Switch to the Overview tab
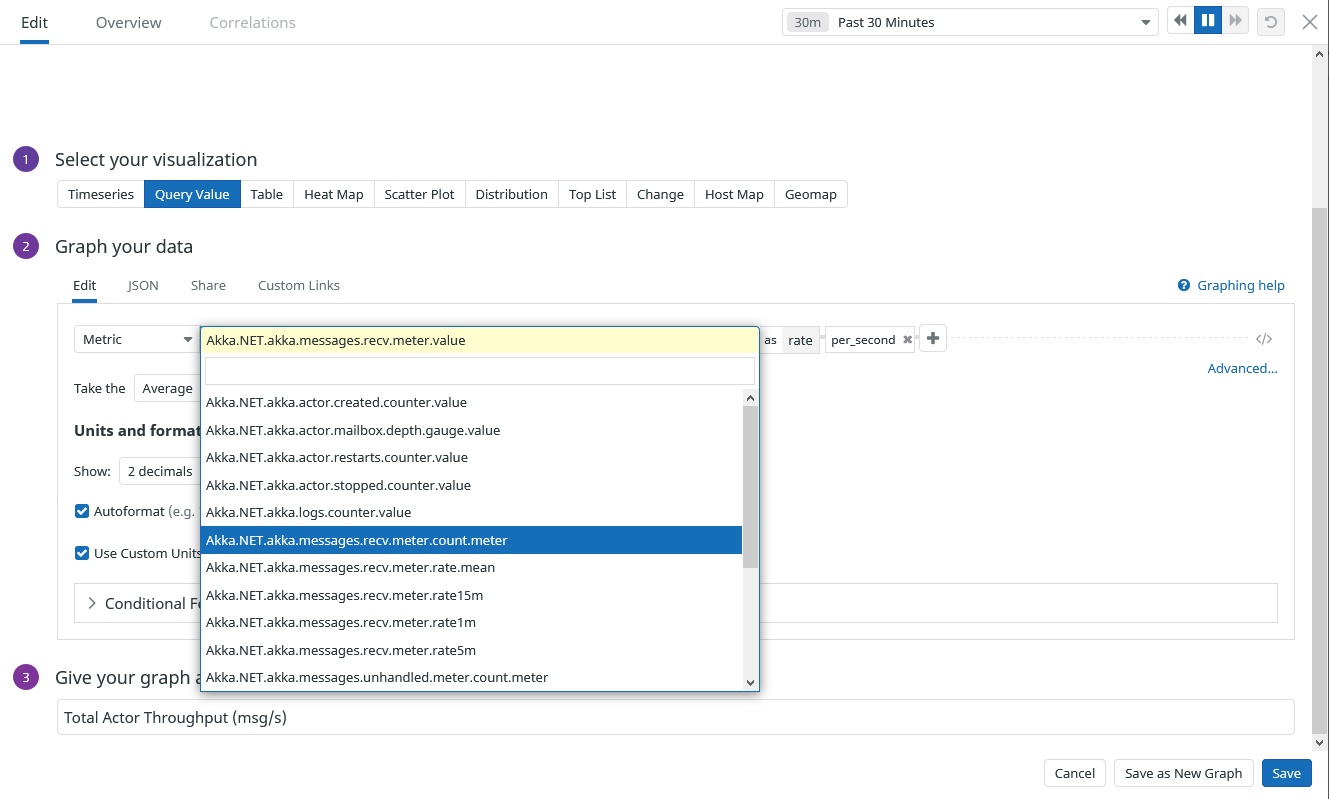 coord(128,21)
